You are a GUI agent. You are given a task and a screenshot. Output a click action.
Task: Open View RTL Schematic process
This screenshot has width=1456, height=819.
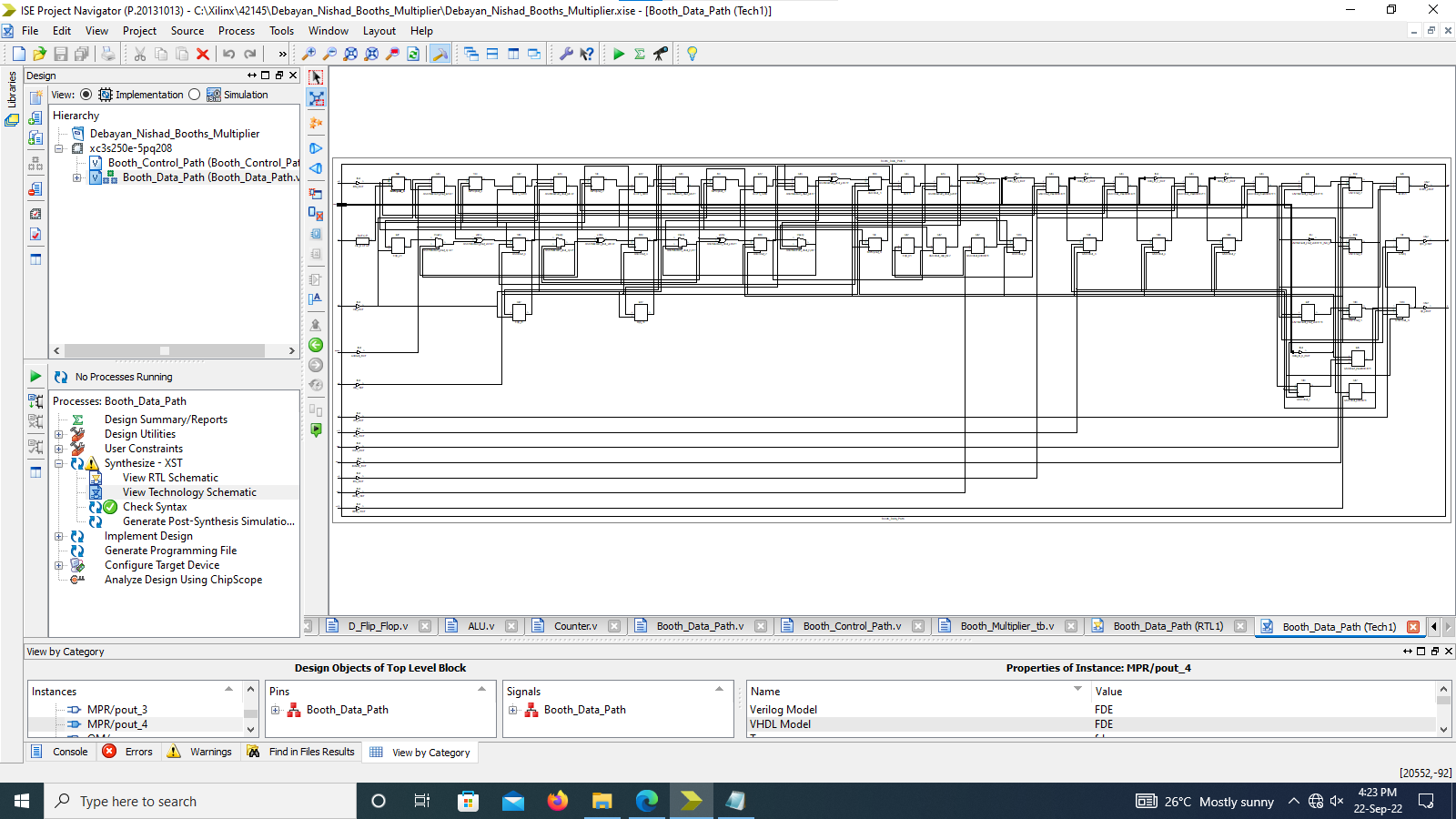click(171, 477)
